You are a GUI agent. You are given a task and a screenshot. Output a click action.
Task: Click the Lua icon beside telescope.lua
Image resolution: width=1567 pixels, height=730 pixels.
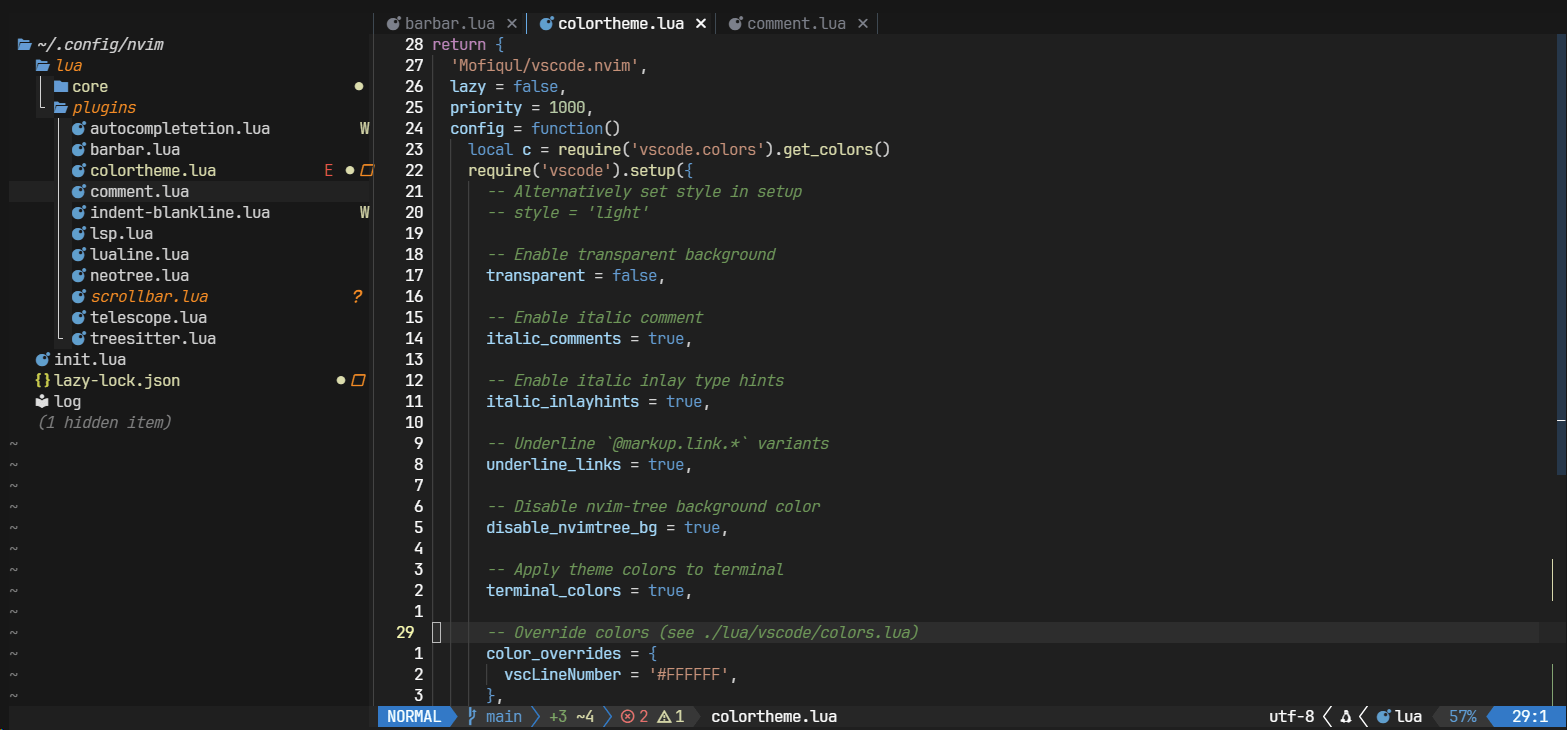pos(79,318)
